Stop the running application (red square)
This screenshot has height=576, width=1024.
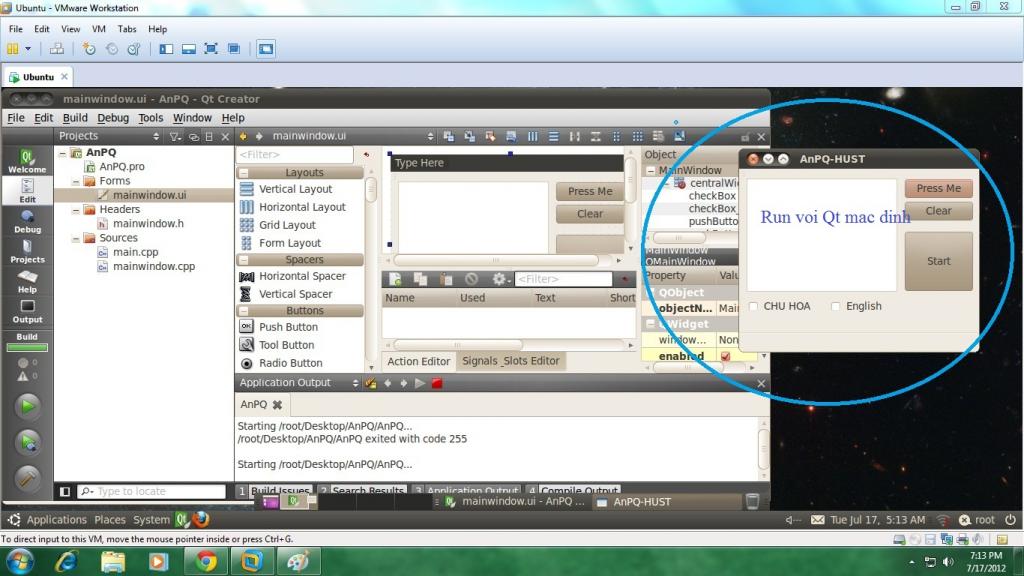click(x=437, y=383)
